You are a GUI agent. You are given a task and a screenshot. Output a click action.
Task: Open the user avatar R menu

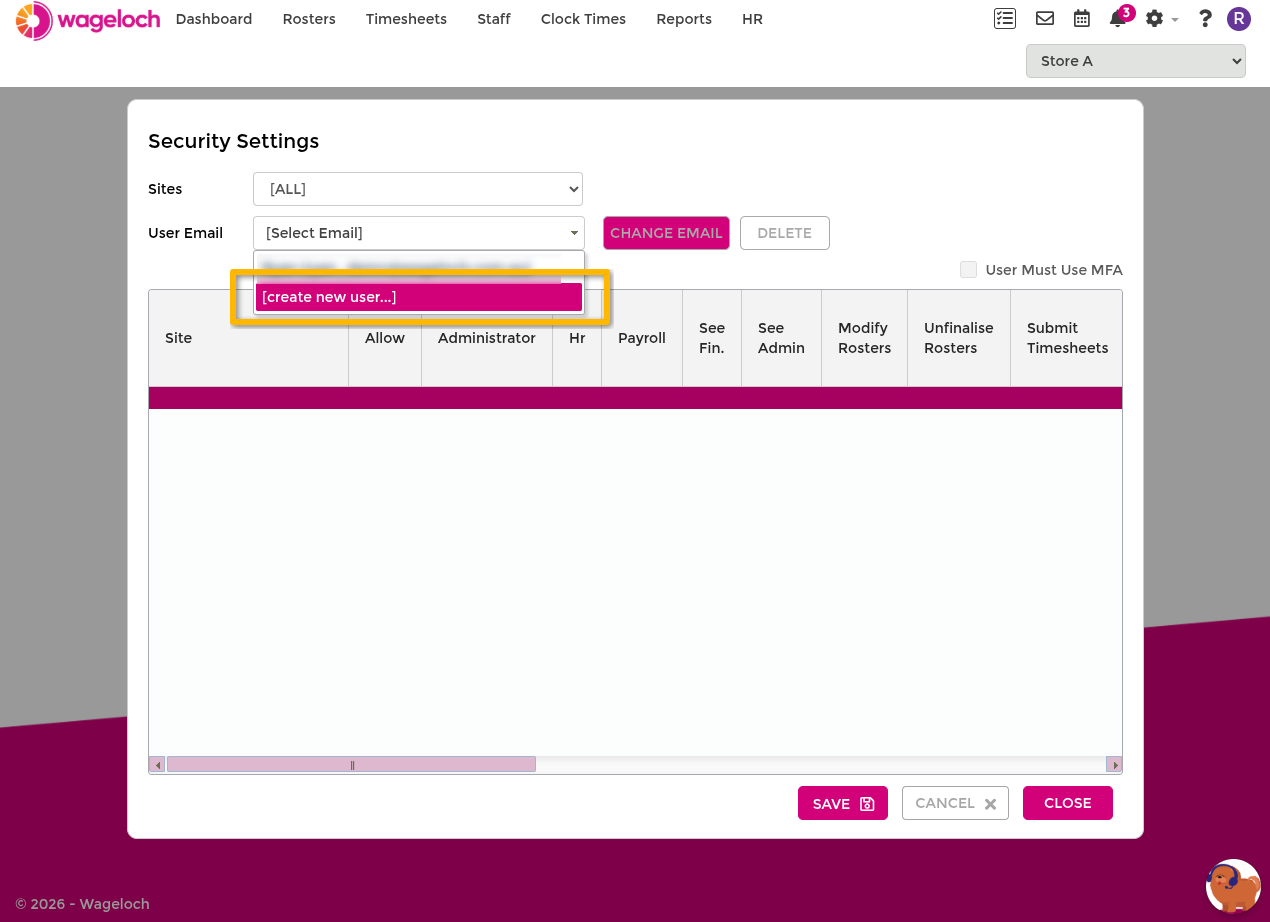1239,19
